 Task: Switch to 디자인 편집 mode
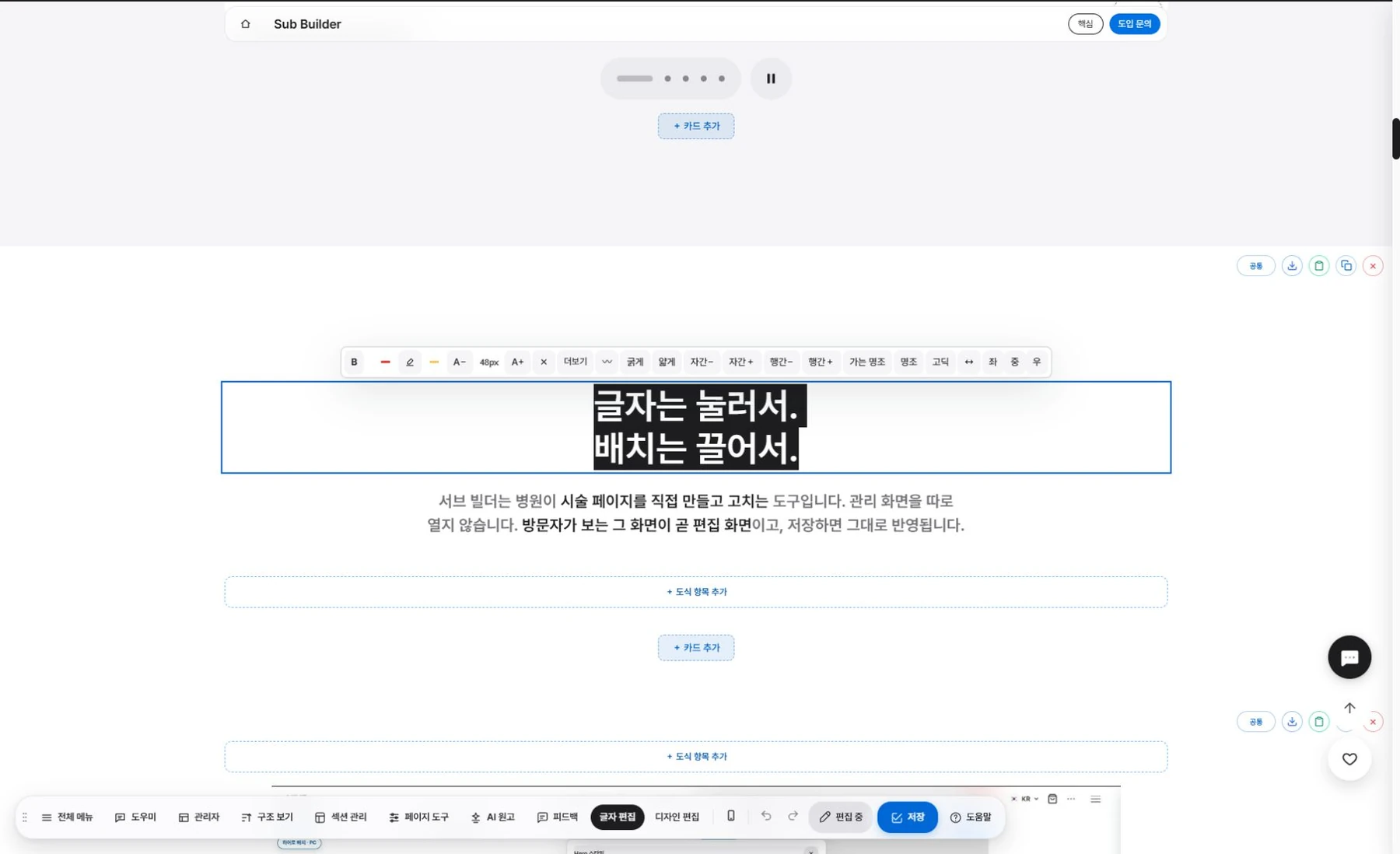[677, 817]
